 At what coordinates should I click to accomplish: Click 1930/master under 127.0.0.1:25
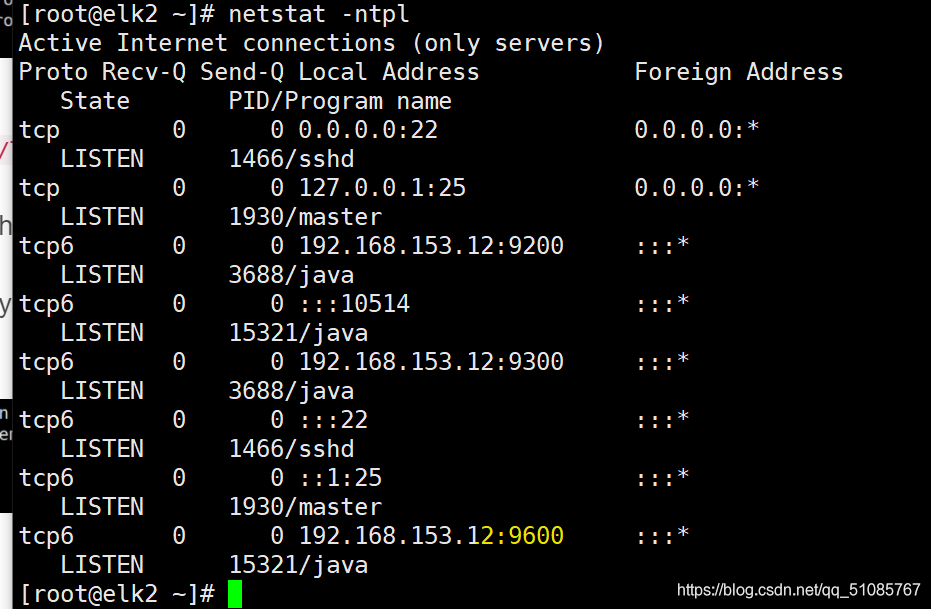pos(305,217)
